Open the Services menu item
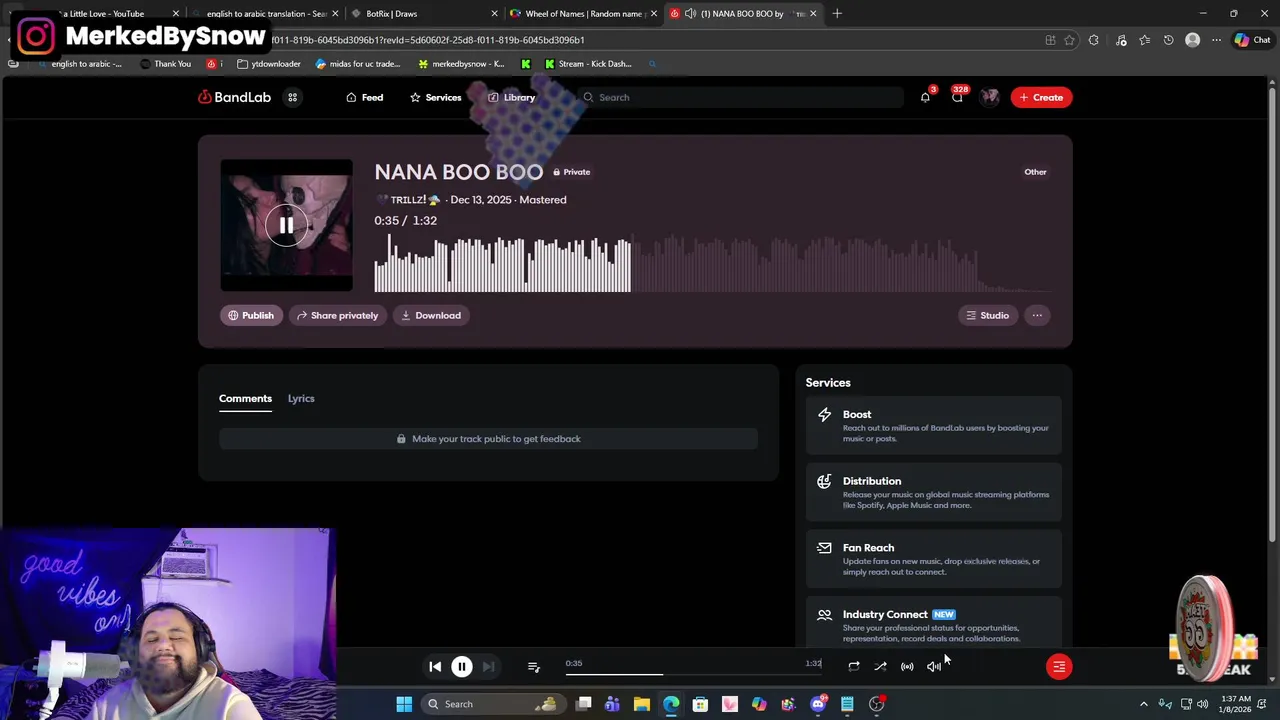The image size is (1280, 720). click(x=435, y=97)
